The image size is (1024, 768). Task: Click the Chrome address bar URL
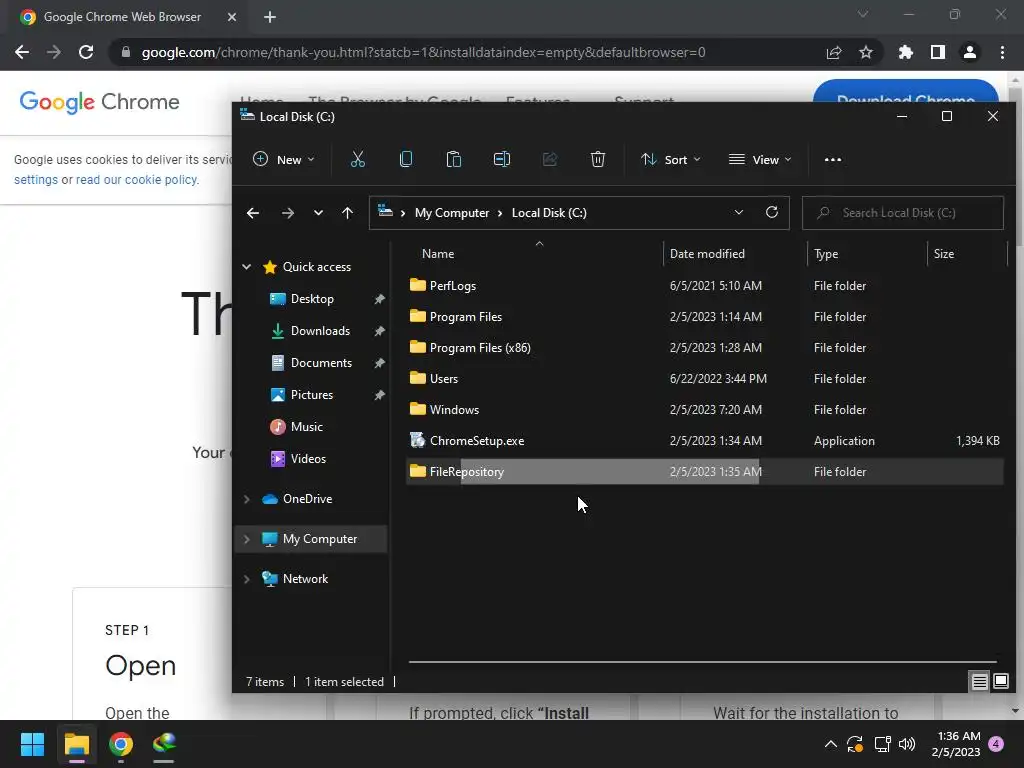423,52
